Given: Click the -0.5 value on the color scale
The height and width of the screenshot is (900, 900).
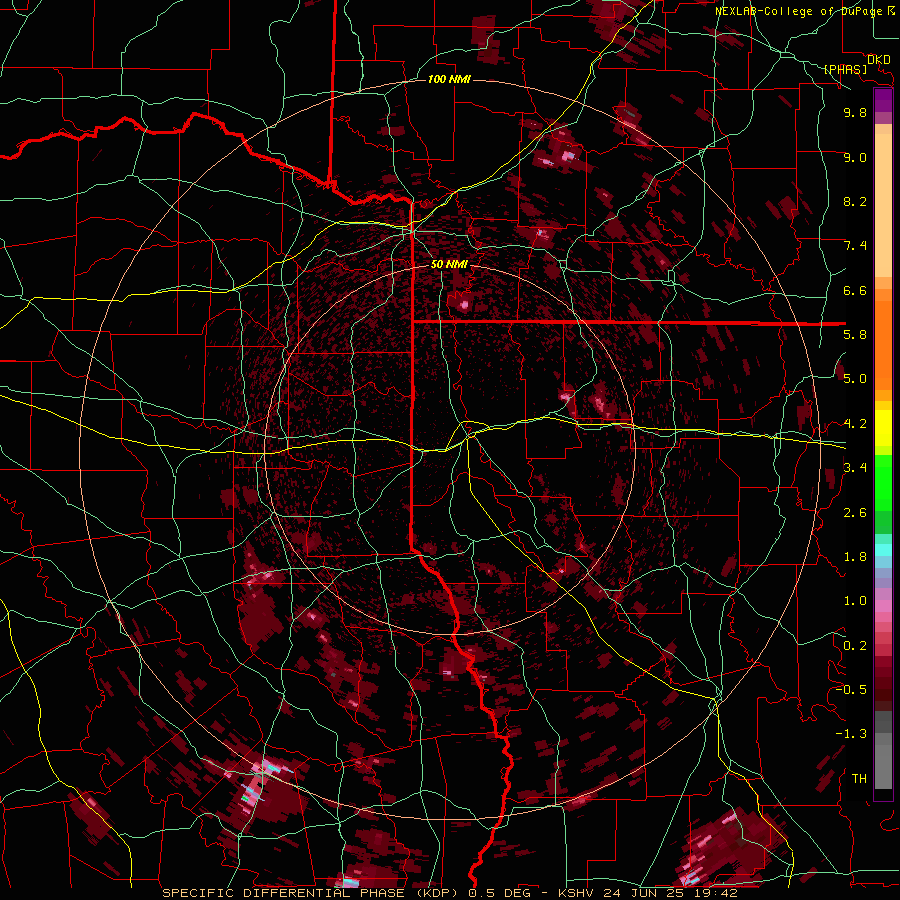Looking at the screenshot, I should click(x=851, y=689).
